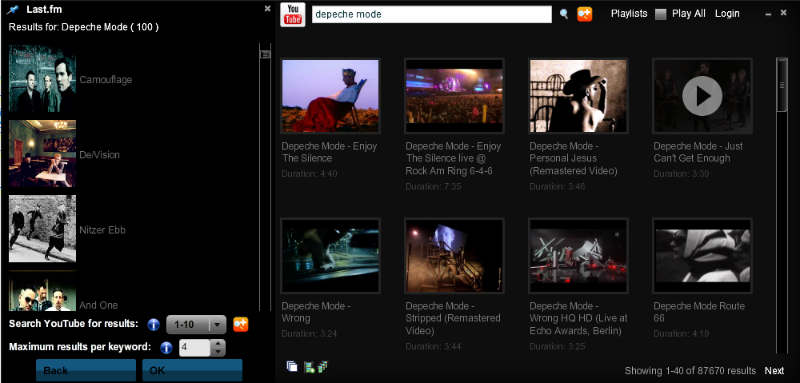The width and height of the screenshot is (800, 383).
Task: Increase maximum results per keyword stepper
Action: pos(218,344)
